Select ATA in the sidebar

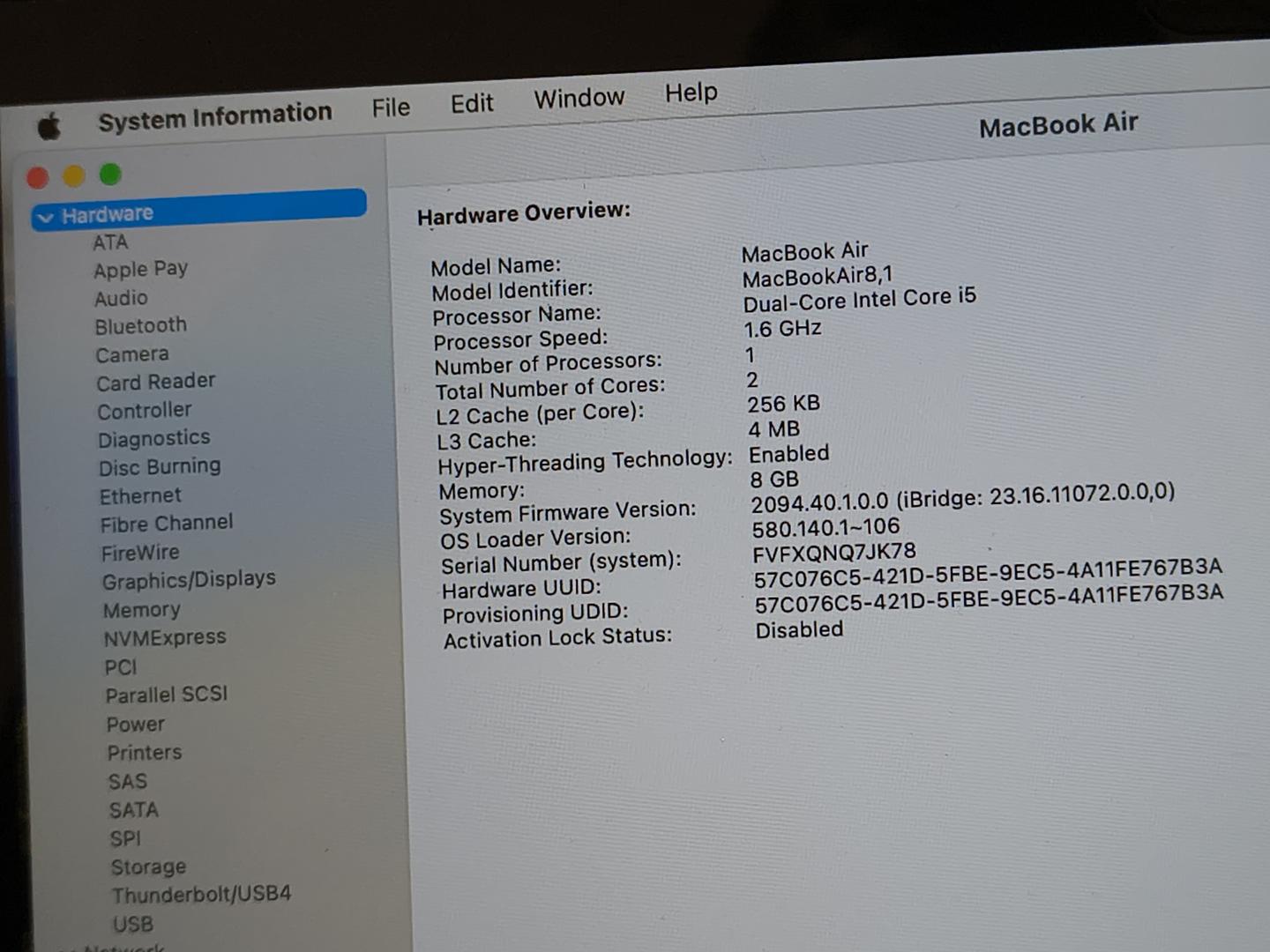(110, 242)
